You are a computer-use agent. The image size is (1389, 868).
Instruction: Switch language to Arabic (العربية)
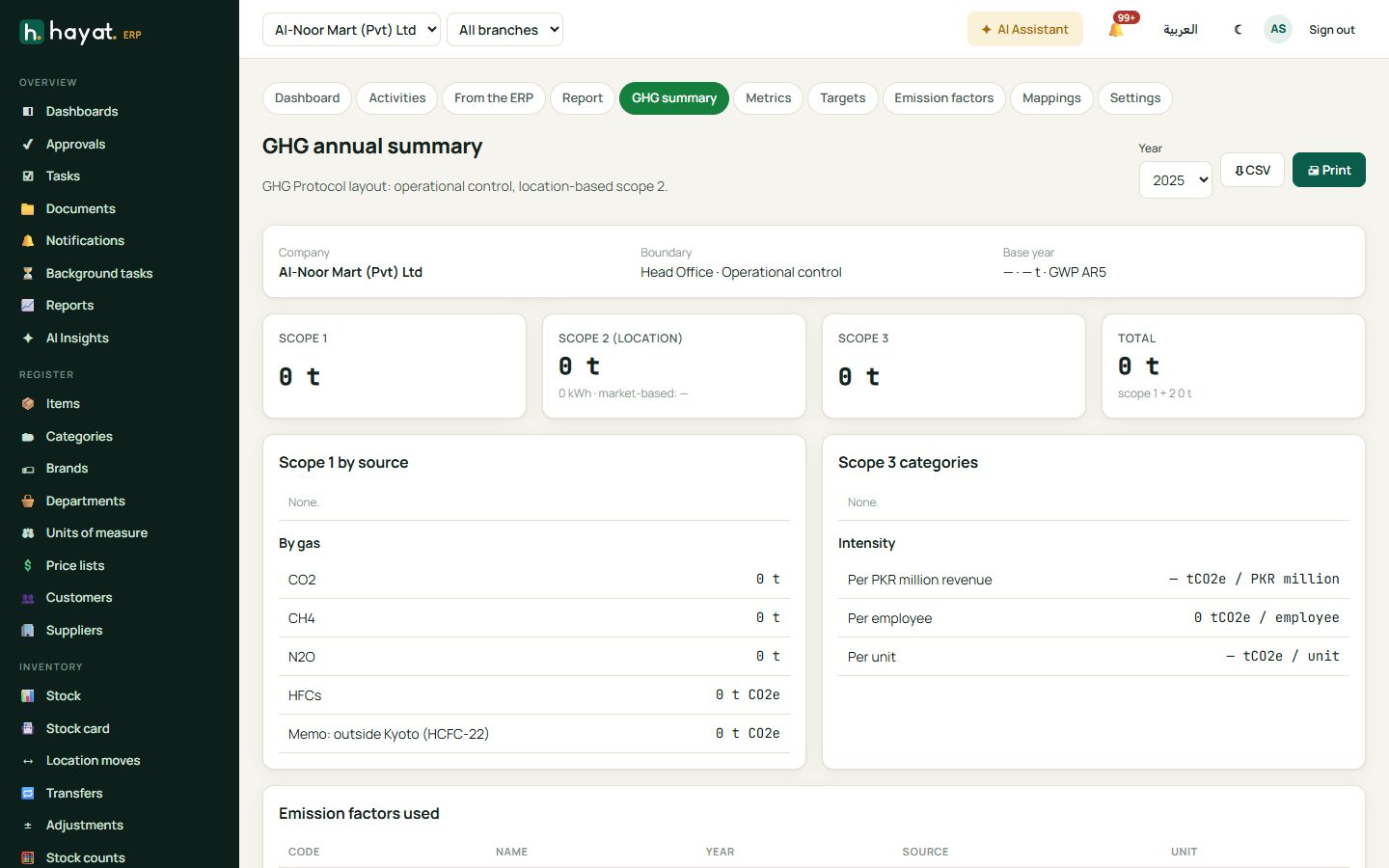tap(1180, 30)
